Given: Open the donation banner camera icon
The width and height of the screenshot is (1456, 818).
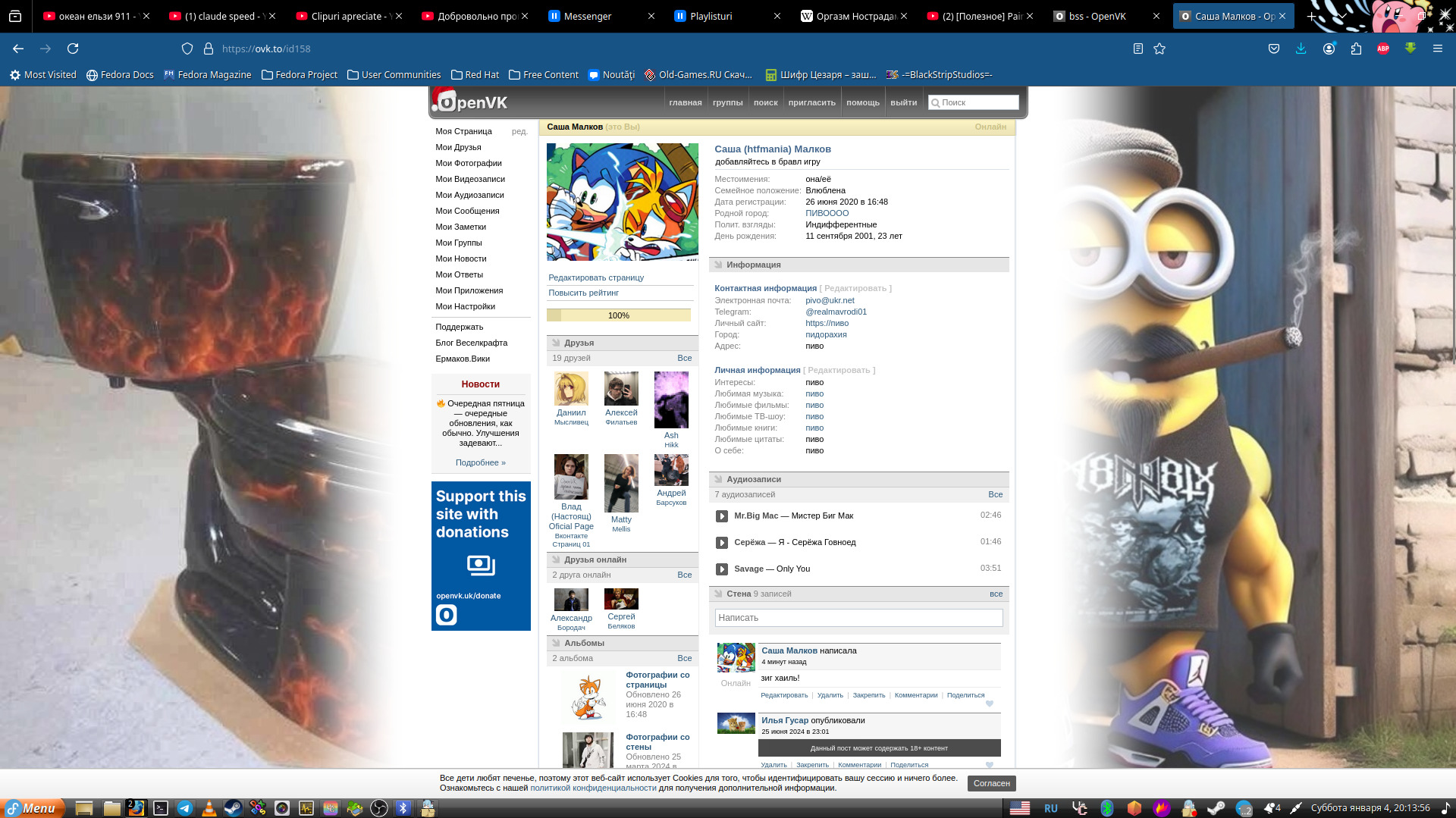Looking at the screenshot, I should 481,566.
